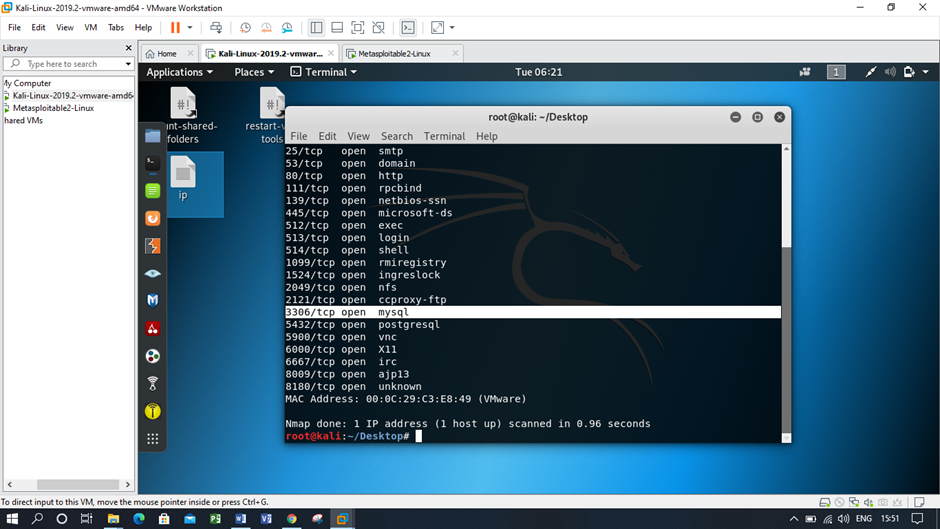Open the library search filter dropdown
The height and width of the screenshot is (529, 940).
(128, 64)
